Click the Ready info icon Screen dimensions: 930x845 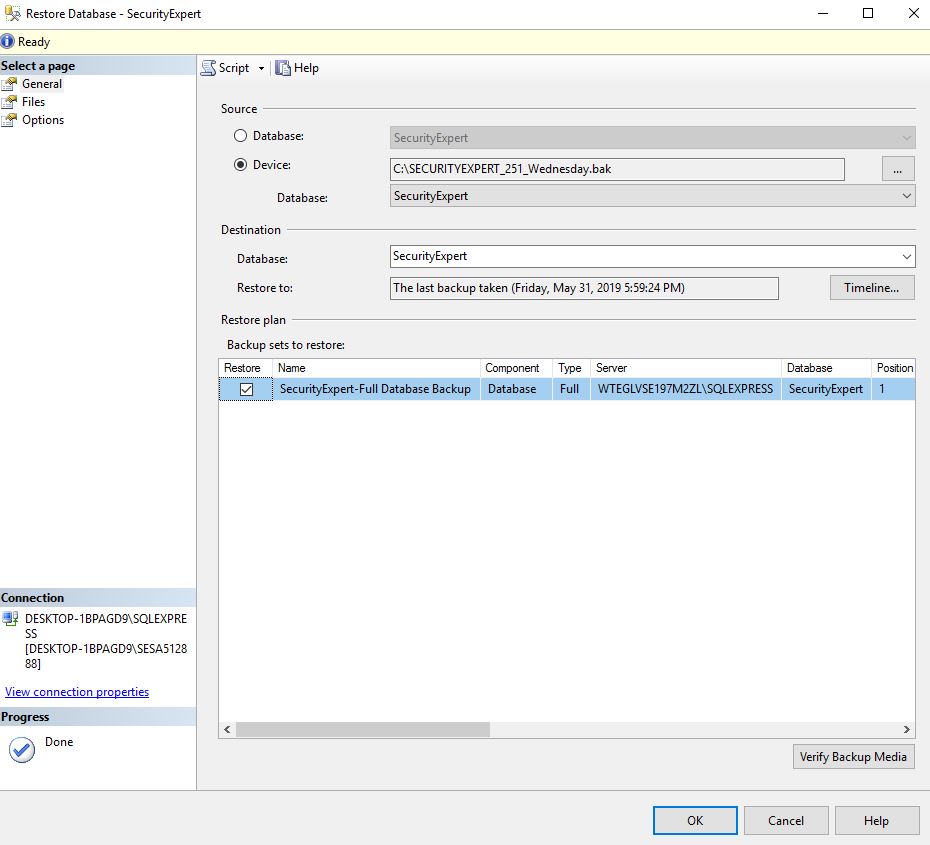[7, 42]
